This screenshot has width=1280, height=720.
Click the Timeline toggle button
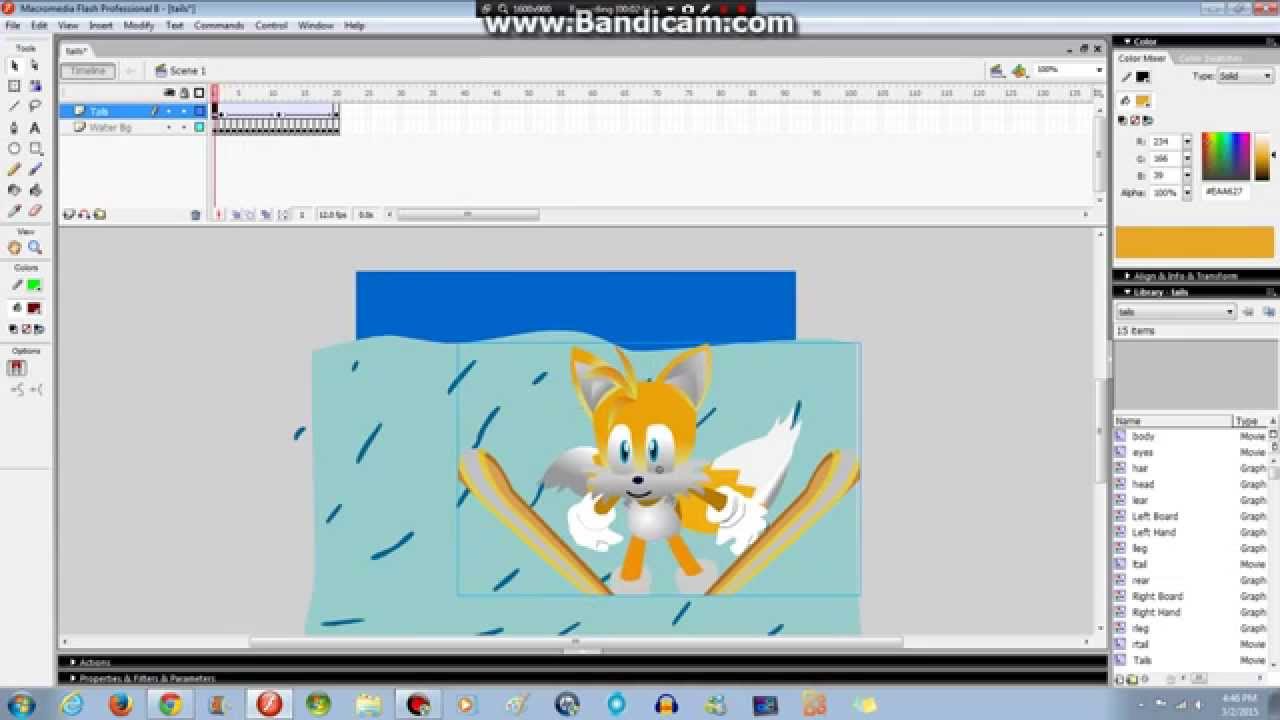pos(88,71)
